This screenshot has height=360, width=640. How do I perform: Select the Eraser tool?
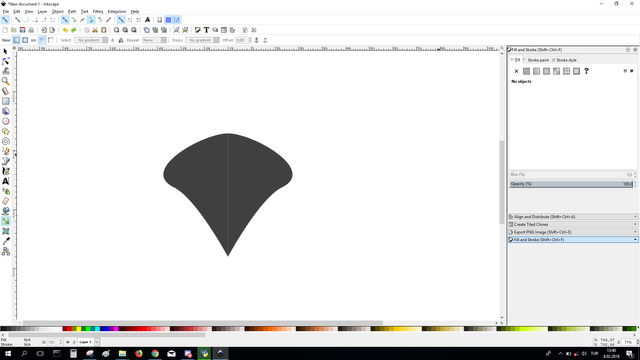click(5, 201)
